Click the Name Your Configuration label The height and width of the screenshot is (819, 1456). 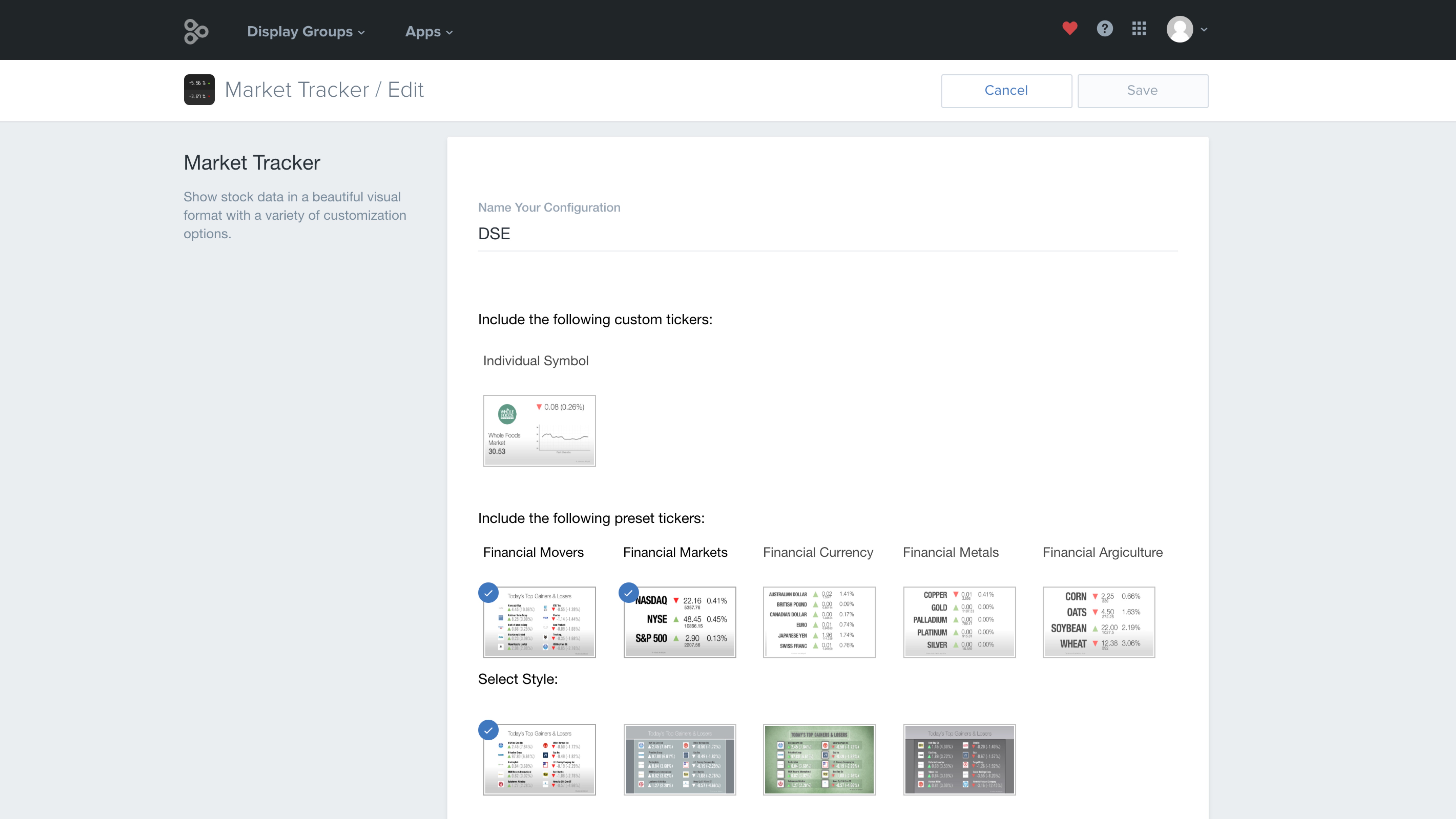pos(549,208)
